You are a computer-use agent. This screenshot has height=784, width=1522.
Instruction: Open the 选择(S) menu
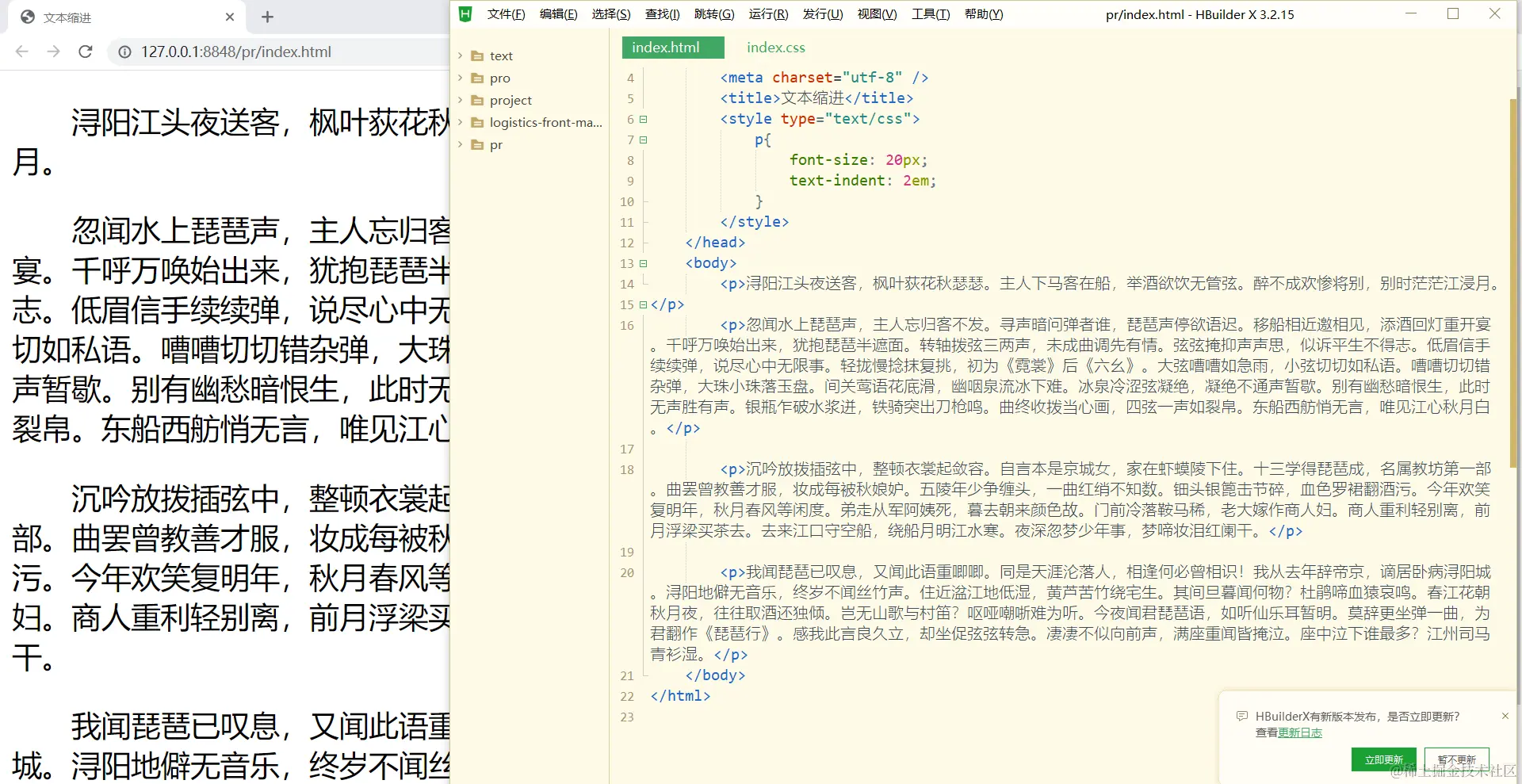point(611,14)
